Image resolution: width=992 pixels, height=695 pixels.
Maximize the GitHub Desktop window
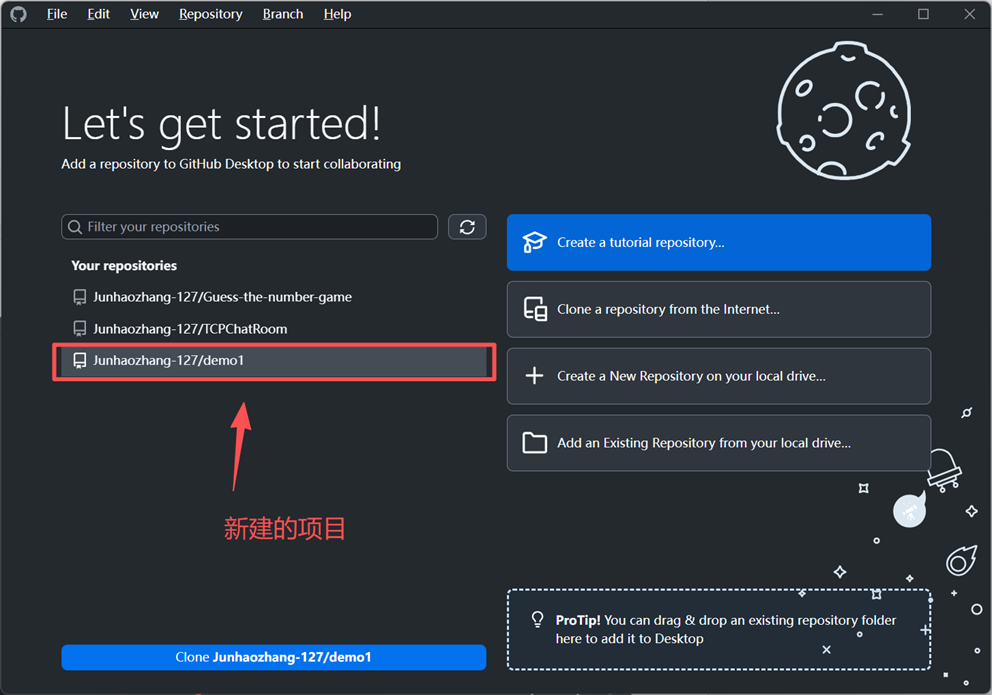tap(924, 14)
